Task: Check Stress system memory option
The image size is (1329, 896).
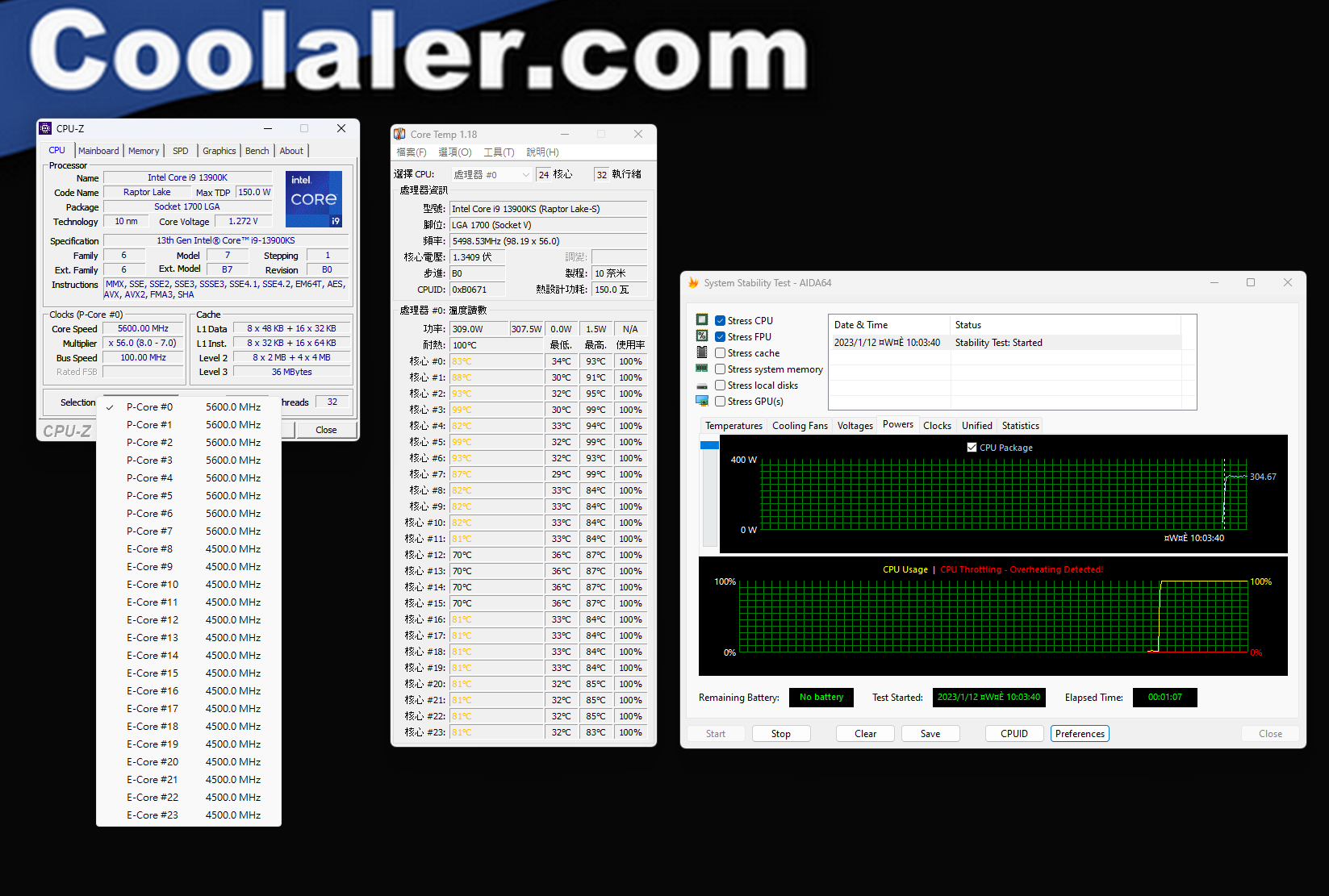Action: pyautogui.click(x=720, y=369)
